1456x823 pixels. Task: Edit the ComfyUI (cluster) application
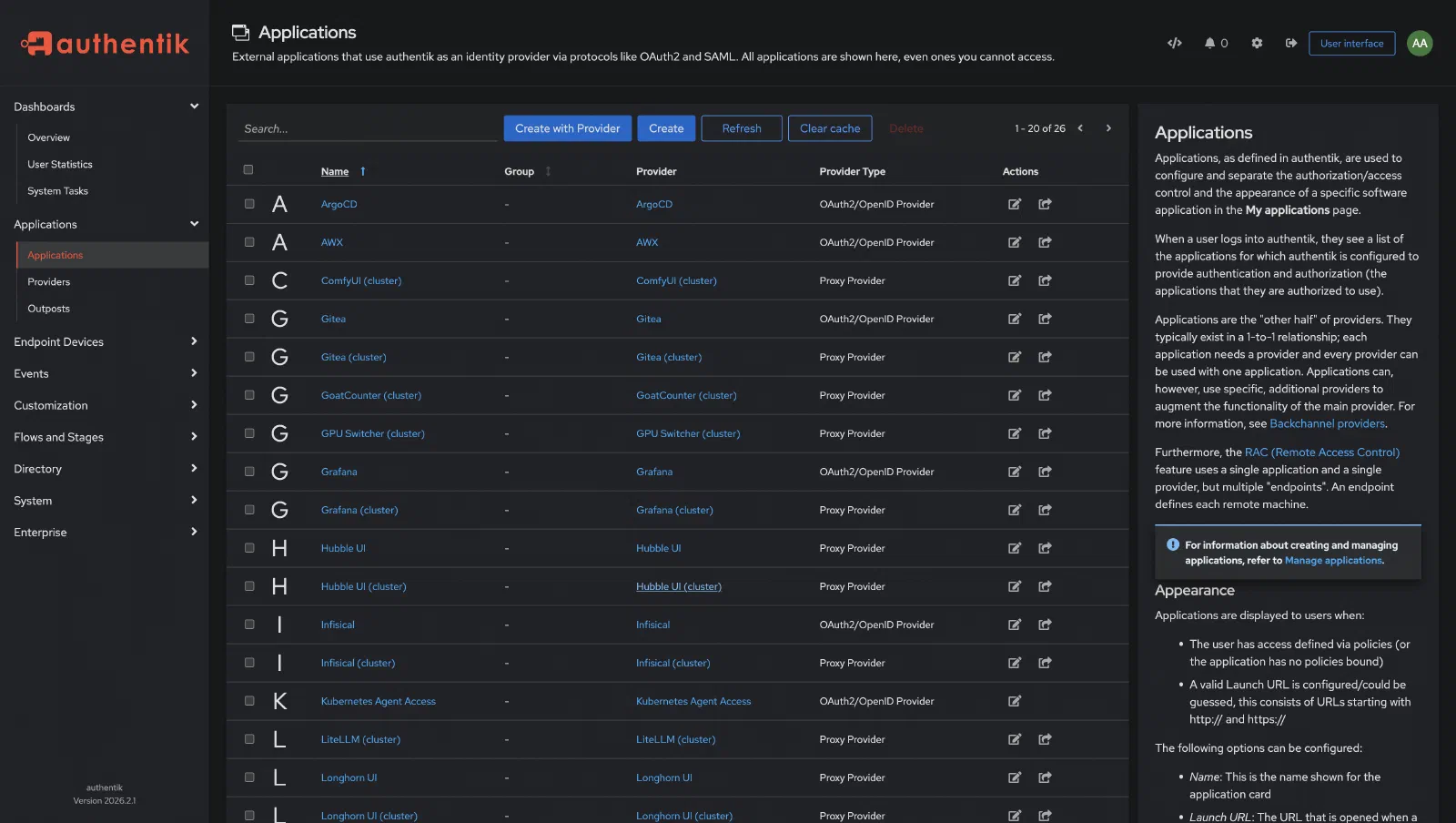coord(1015,280)
